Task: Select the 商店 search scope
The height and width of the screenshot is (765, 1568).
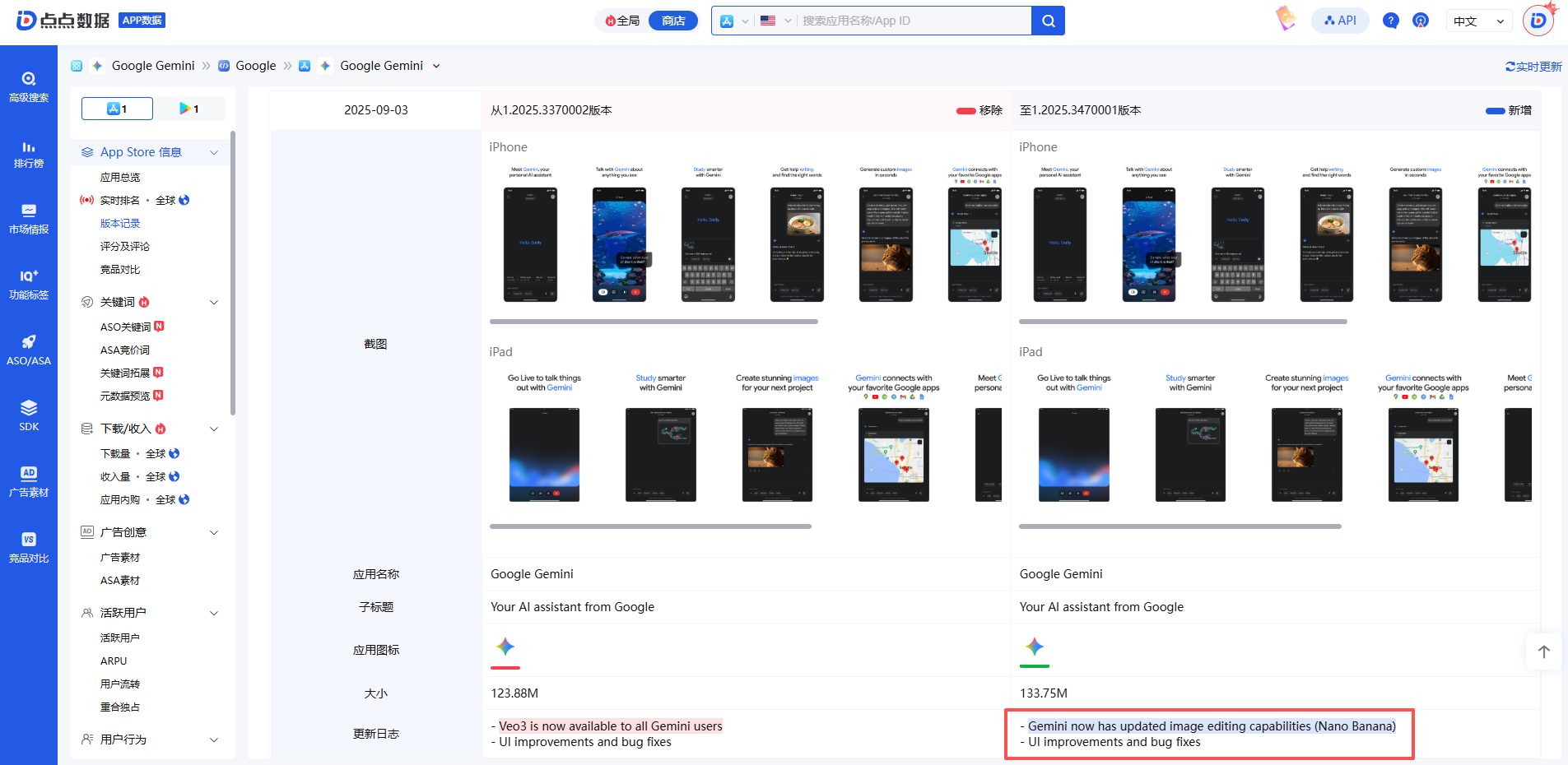Action: tap(672, 21)
